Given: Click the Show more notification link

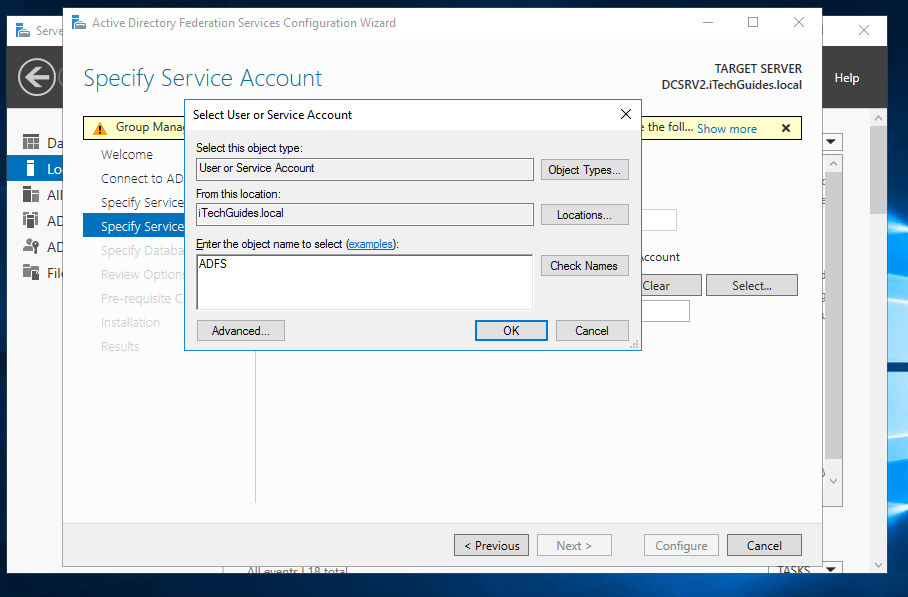Looking at the screenshot, I should 726,128.
